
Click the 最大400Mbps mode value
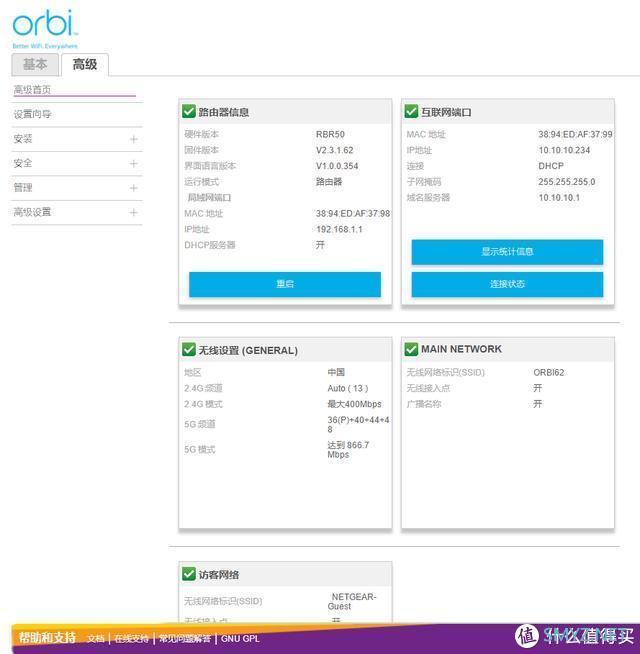tap(355, 404)
